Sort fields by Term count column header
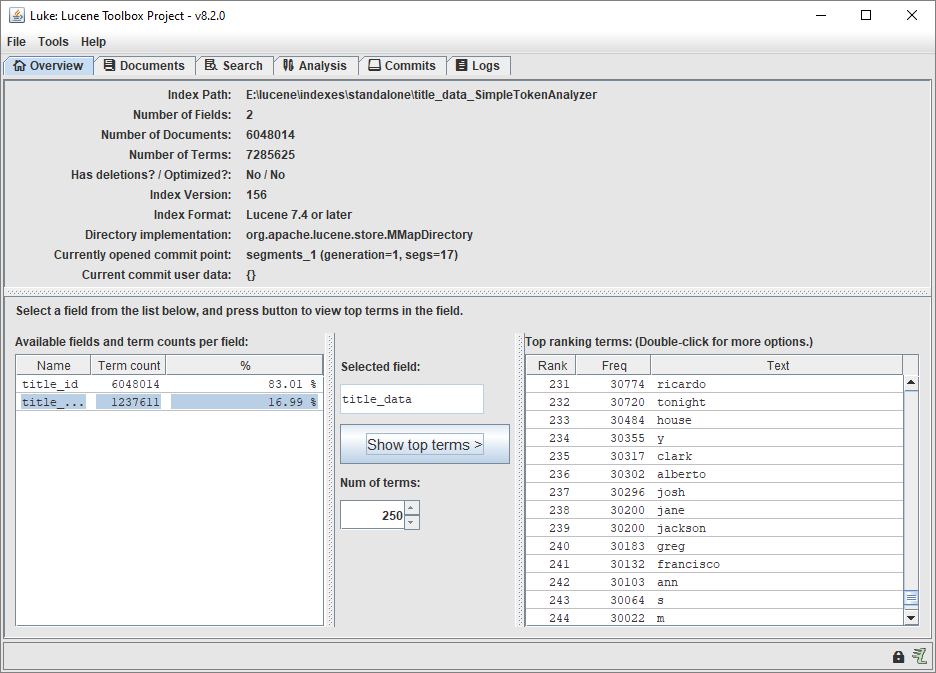Image resolution: width=936 pixels, height=673 pixels. pyautogui.click(x=128, y=365)
